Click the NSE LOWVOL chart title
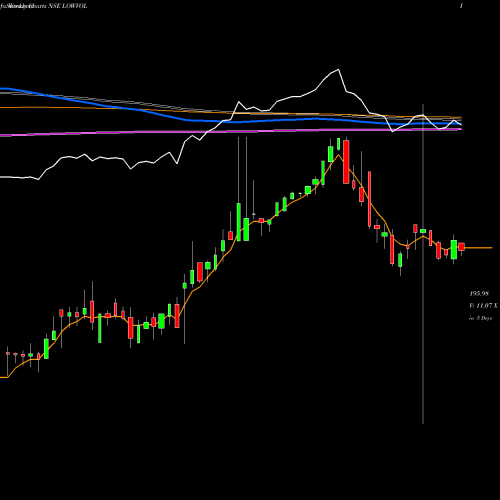This screenshot has height=500, width=500. (44, 6)
